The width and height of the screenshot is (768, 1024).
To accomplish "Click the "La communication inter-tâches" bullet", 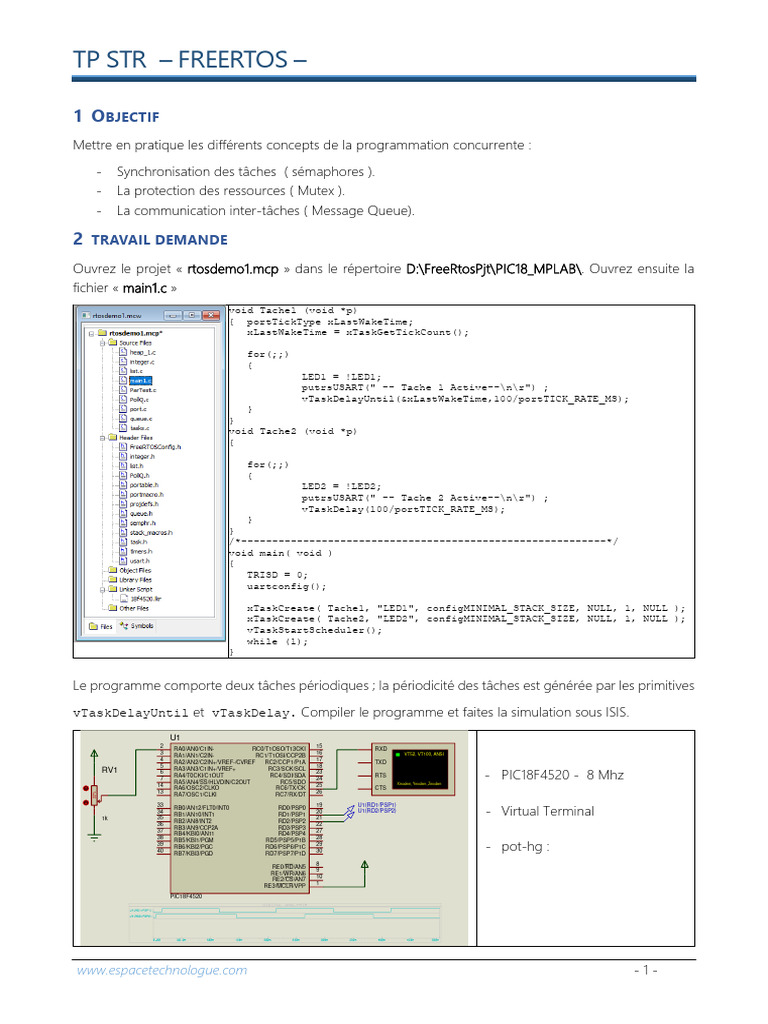I will pyautogui.click(x=265, y=210).
